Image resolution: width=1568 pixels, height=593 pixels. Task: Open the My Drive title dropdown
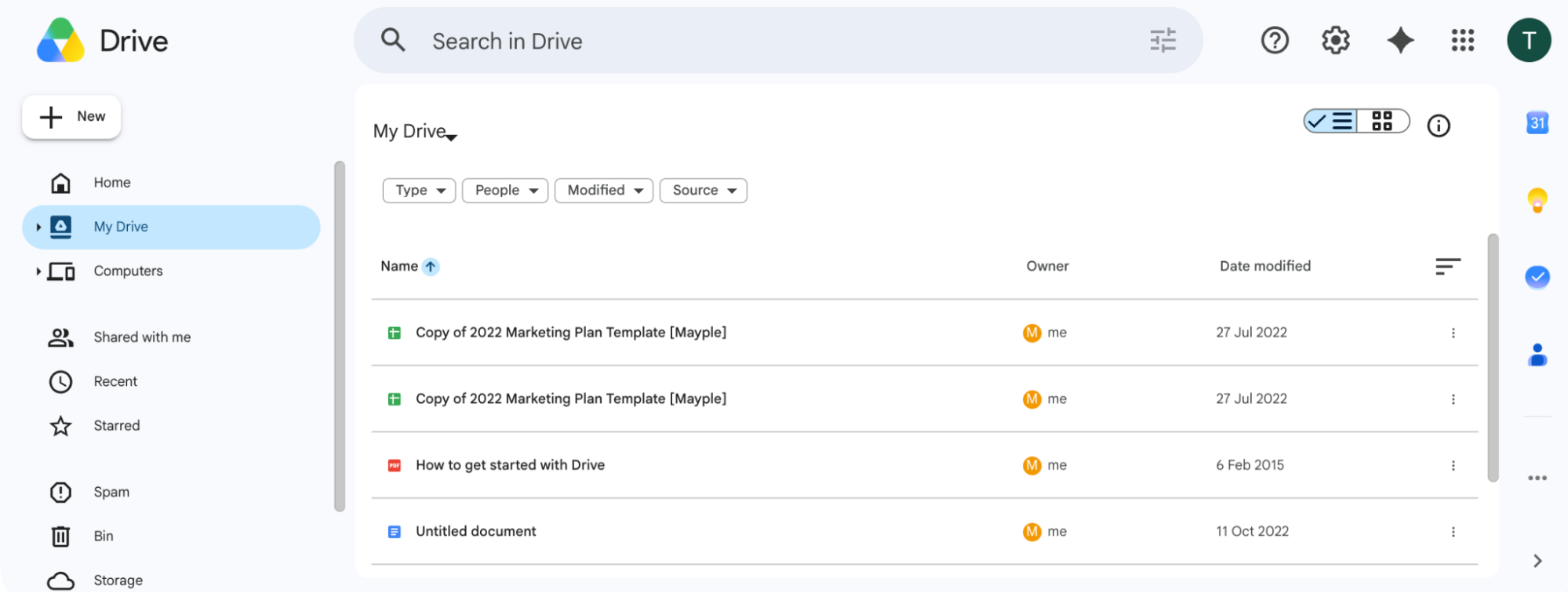coord(415,132)
